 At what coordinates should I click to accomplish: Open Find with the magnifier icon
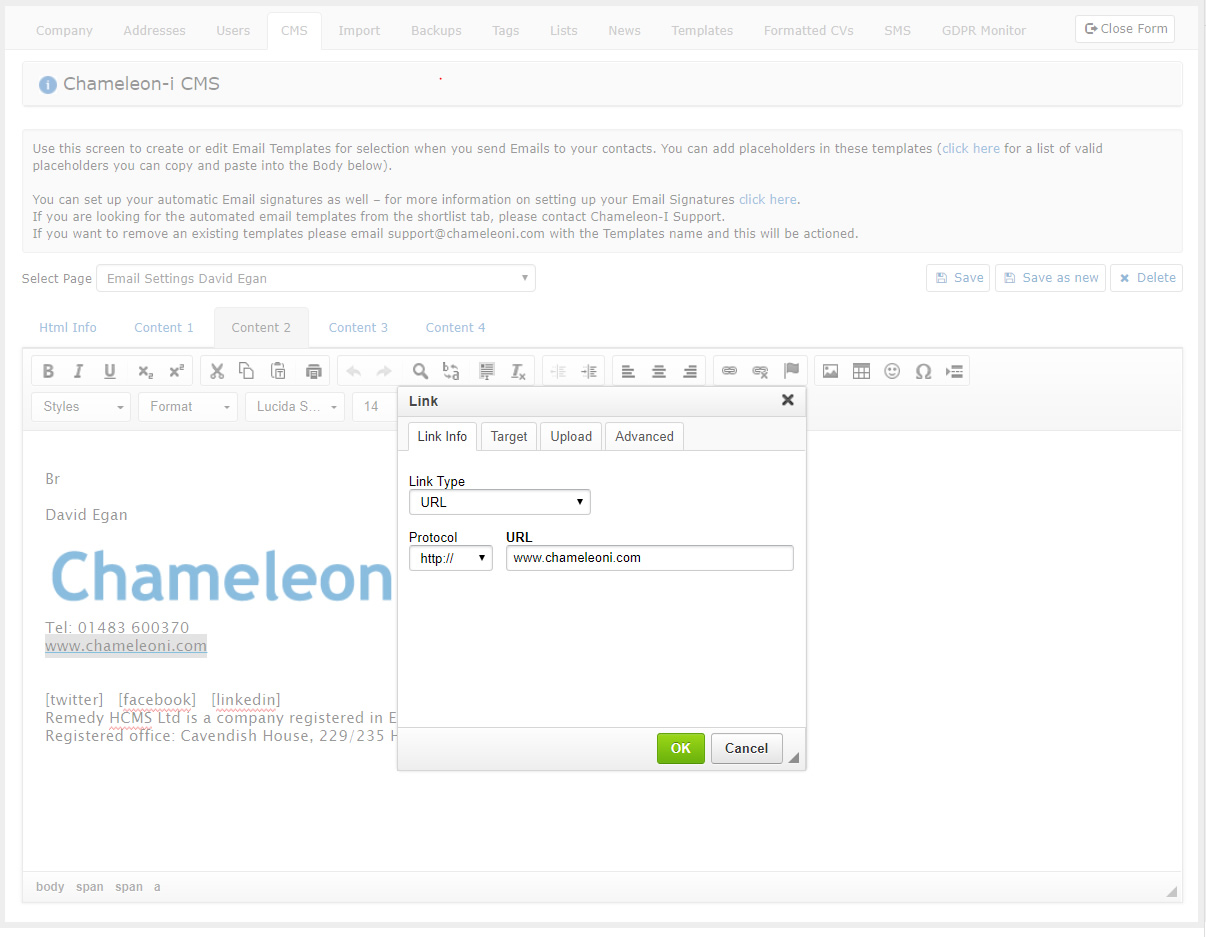pos(420,371)
